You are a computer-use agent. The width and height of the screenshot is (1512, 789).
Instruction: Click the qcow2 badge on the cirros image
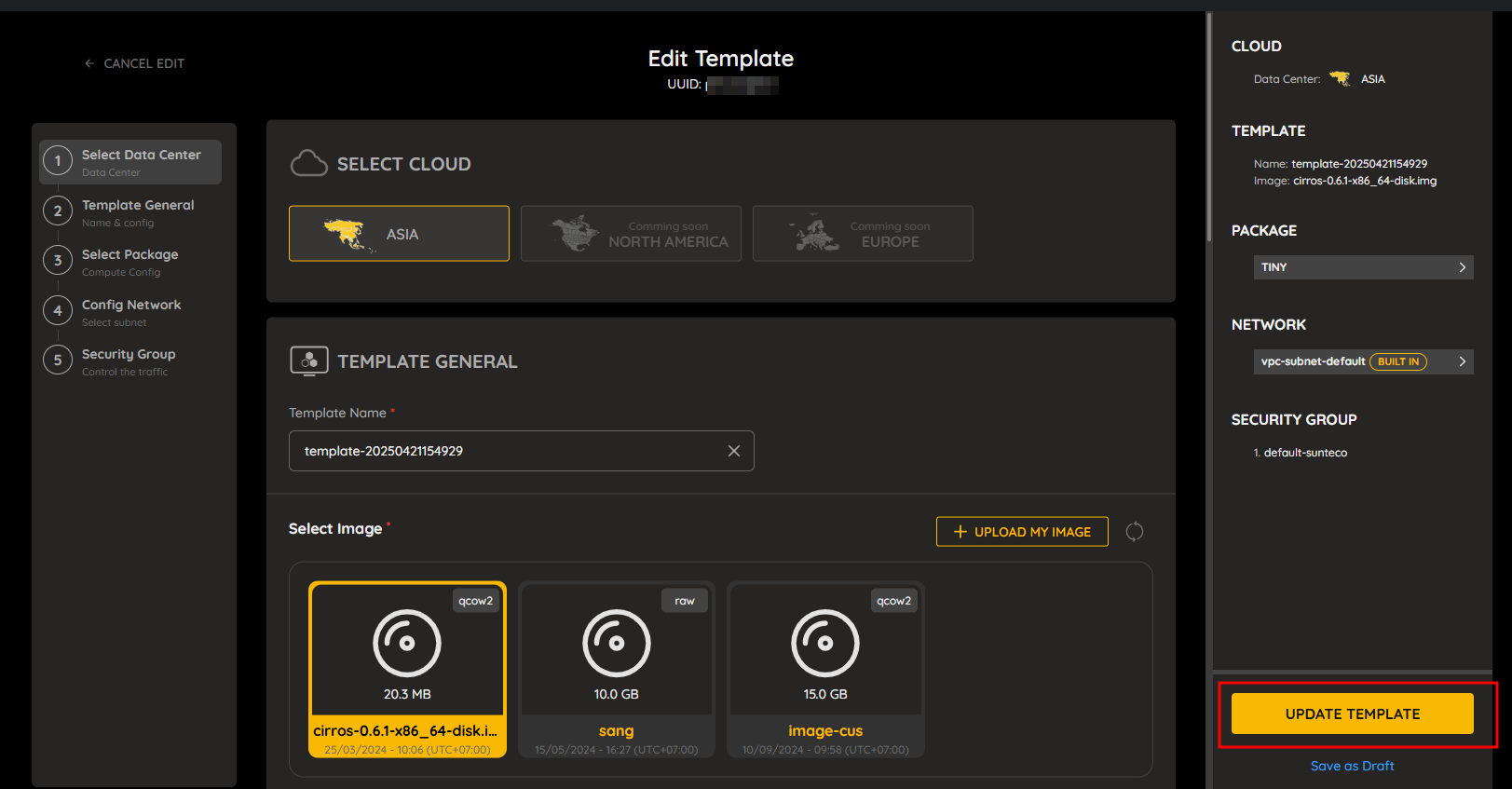coord(476,601)
